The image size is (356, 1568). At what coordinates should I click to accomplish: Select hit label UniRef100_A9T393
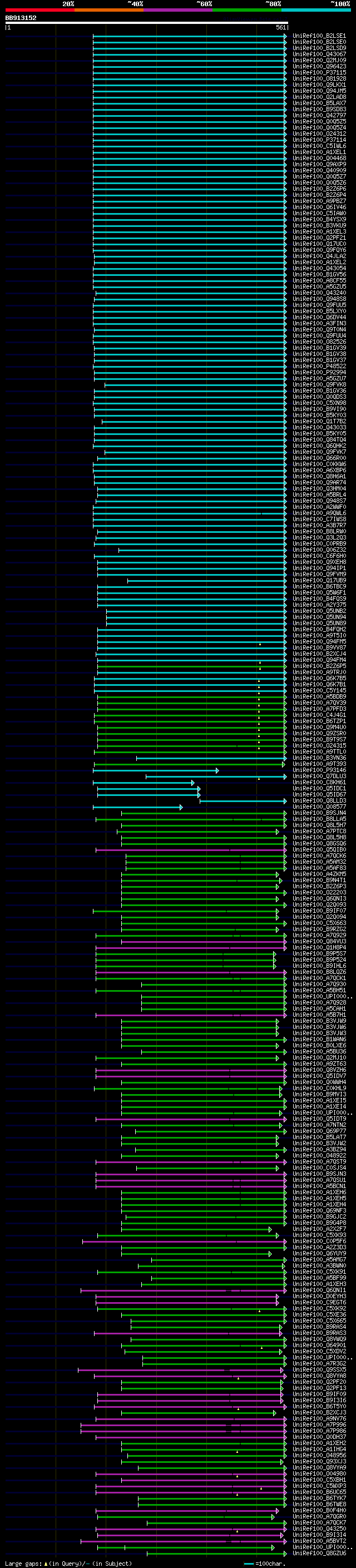point(319,764)
